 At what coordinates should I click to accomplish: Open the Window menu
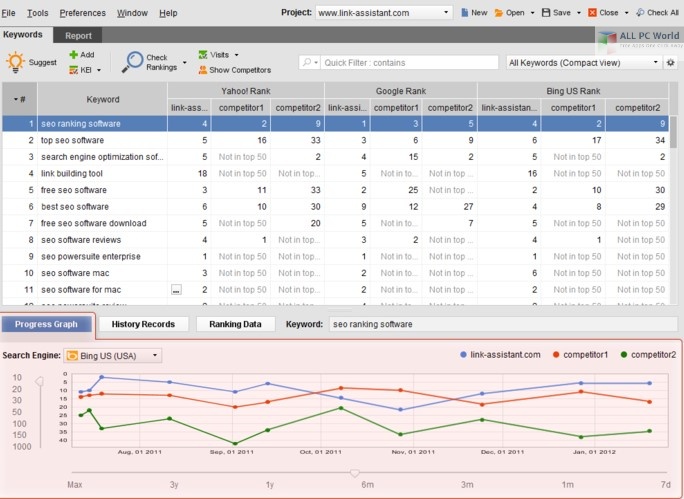click(132, 13)
